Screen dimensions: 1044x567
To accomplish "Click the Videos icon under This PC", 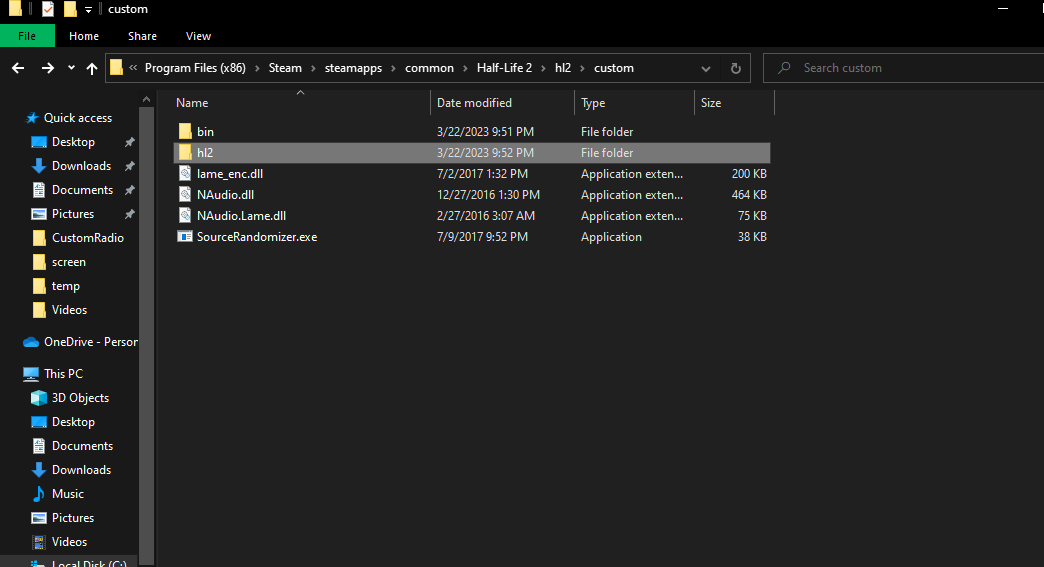I will 39,542.
